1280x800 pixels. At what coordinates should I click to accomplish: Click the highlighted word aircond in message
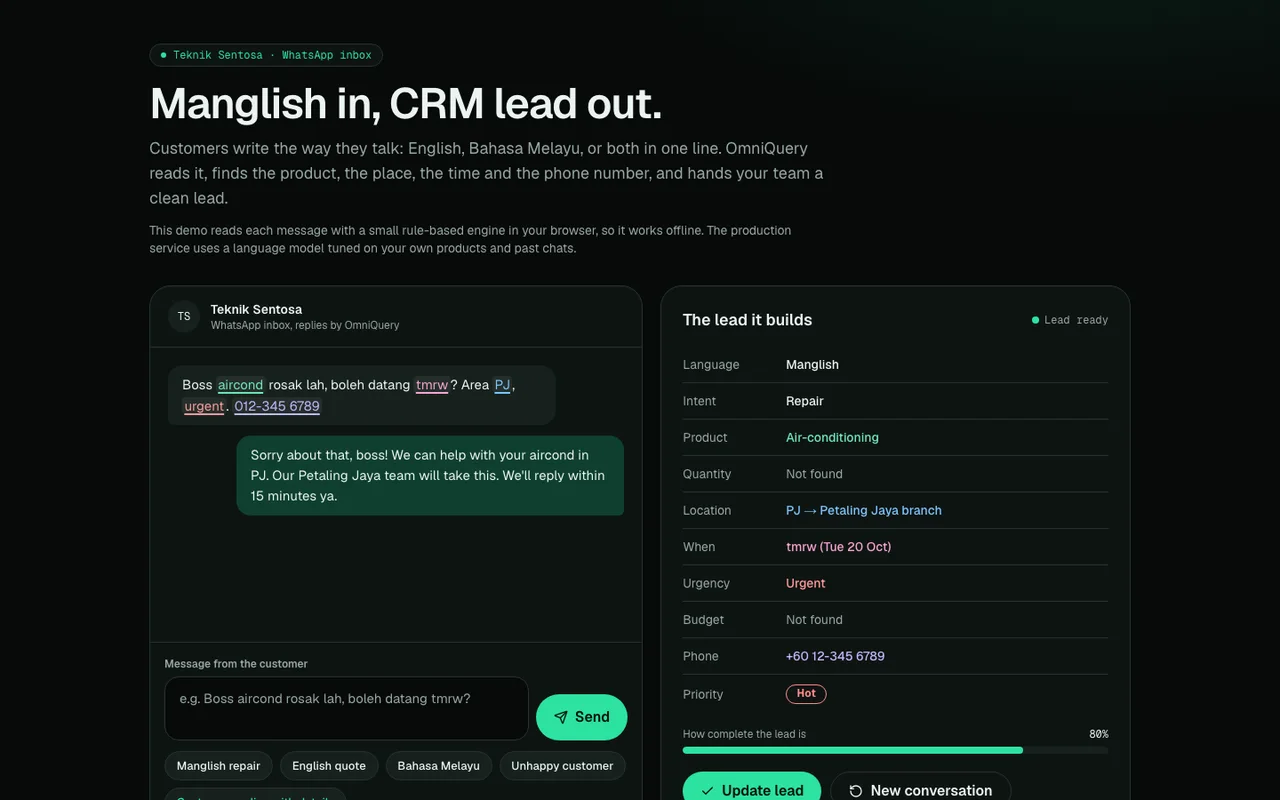[240, 385]
